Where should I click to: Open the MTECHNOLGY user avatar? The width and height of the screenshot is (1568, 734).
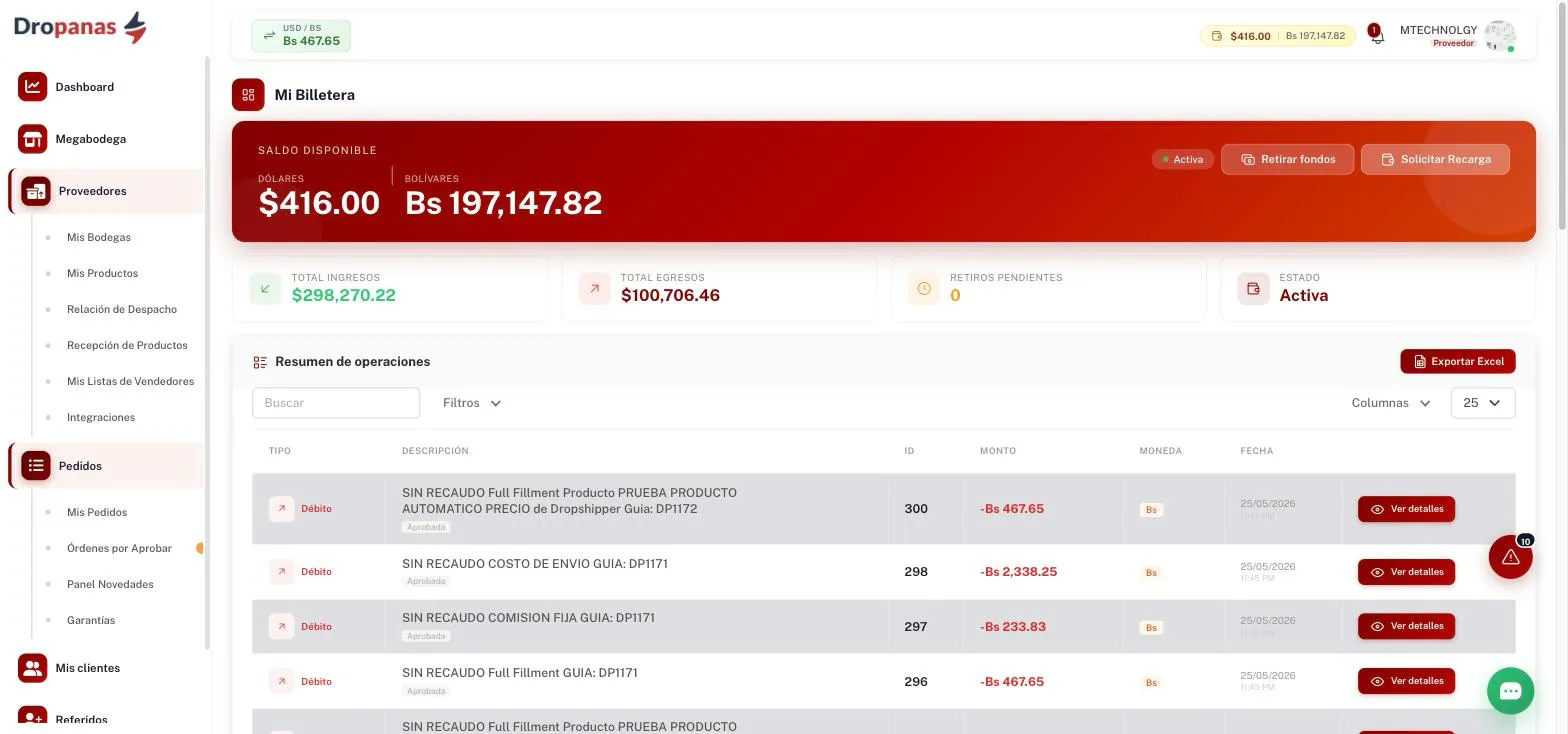[x=1499, y=36]
